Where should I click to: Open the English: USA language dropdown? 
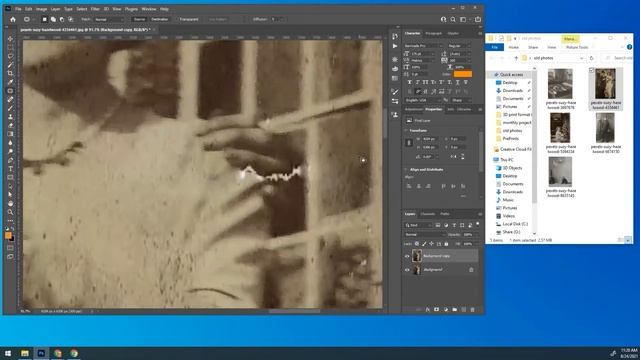423,100
